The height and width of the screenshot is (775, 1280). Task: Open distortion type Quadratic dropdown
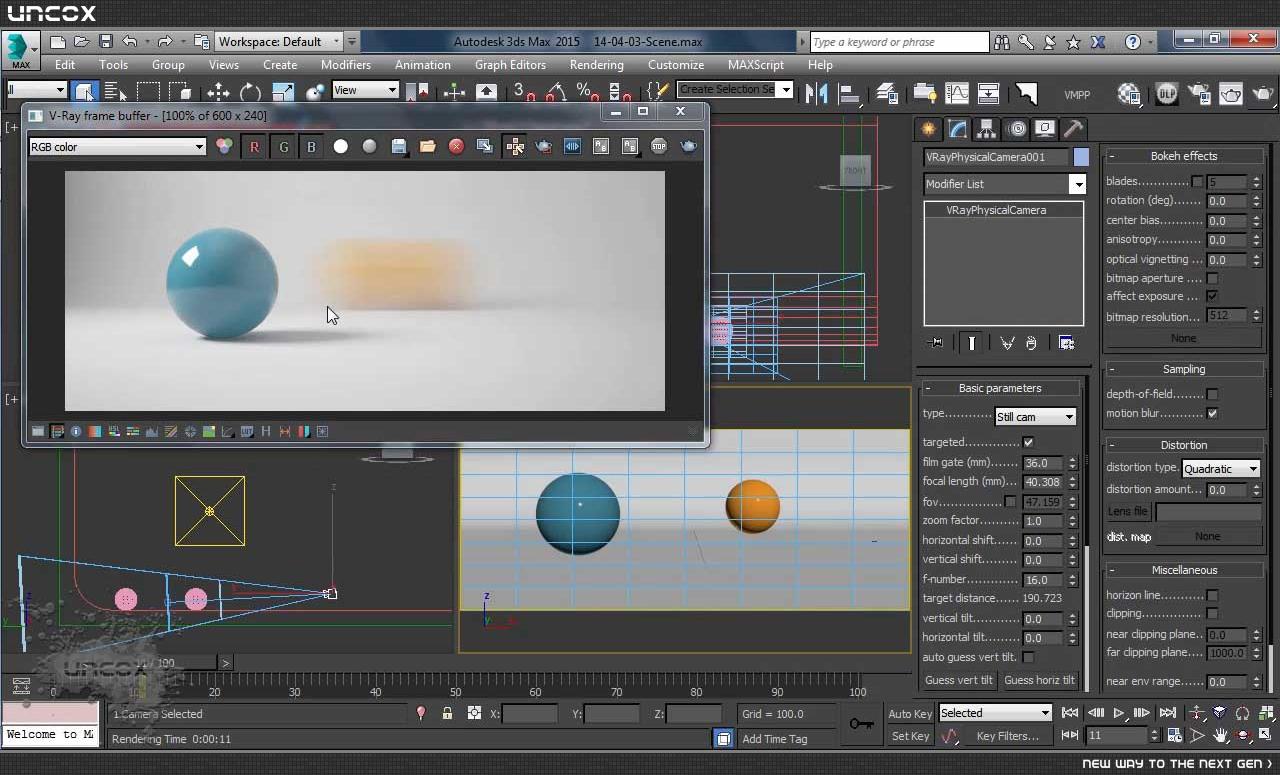pos(1221,468)
